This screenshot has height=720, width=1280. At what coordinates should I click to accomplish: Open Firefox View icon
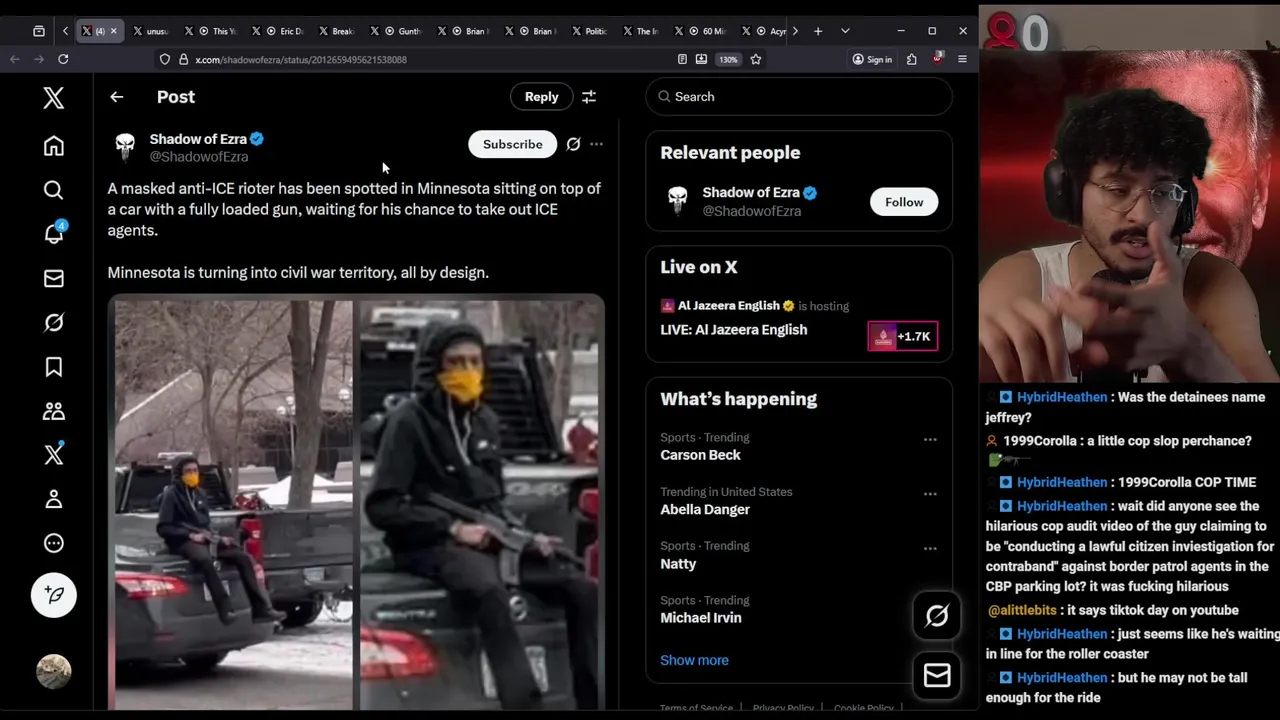(x=39, y=31)
